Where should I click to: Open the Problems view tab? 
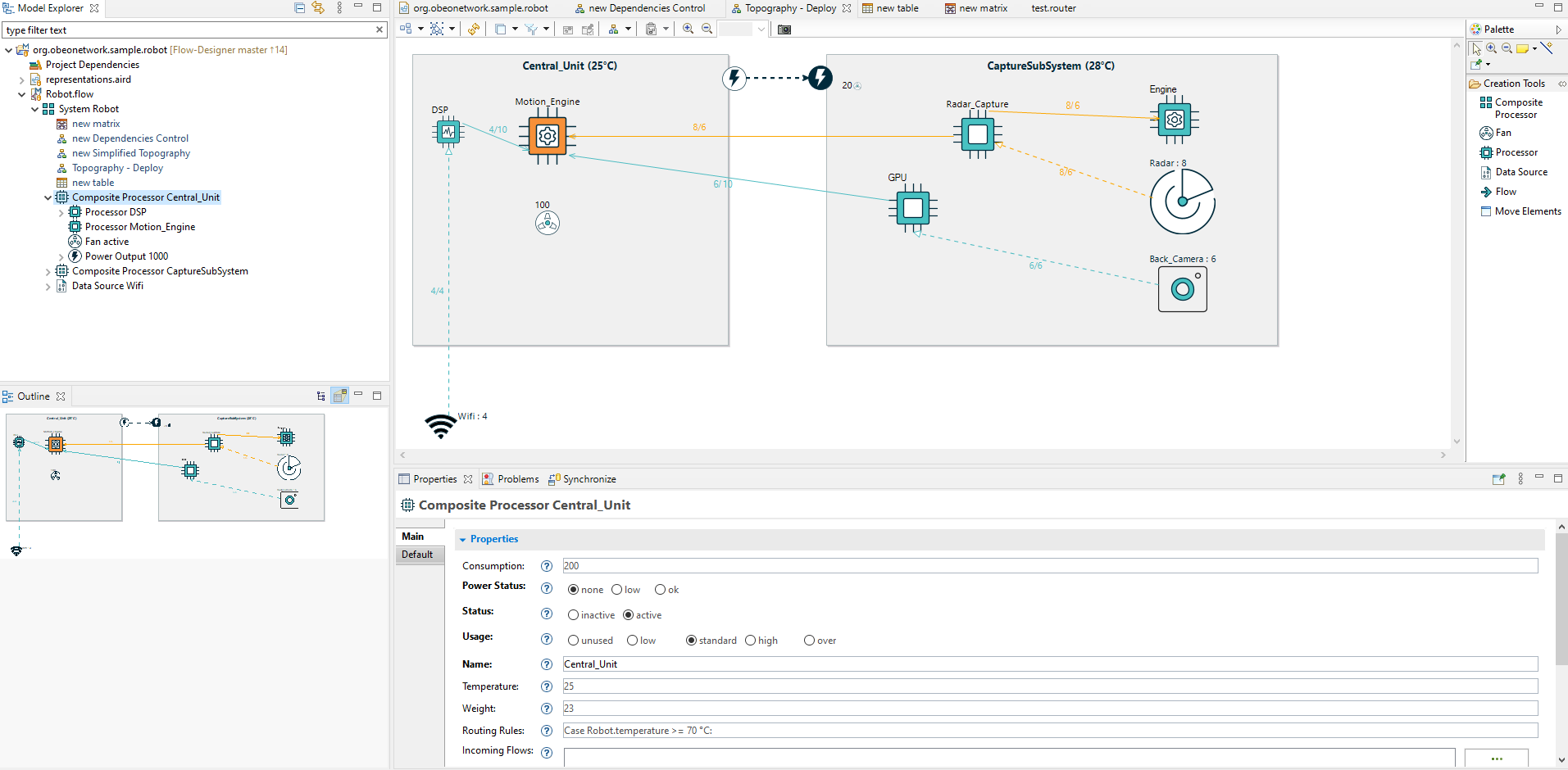pos(510,479)
